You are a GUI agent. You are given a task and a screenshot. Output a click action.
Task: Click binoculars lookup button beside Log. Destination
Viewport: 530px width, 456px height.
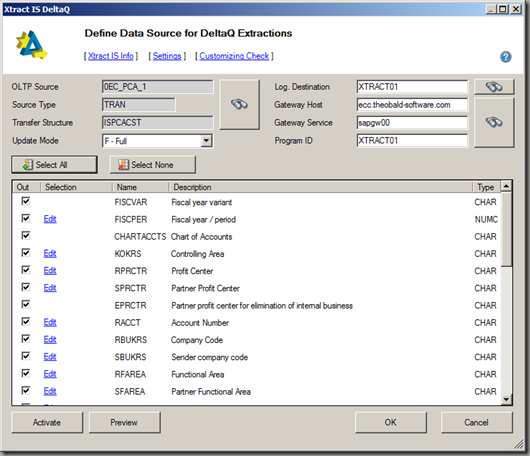coord(494,87)
